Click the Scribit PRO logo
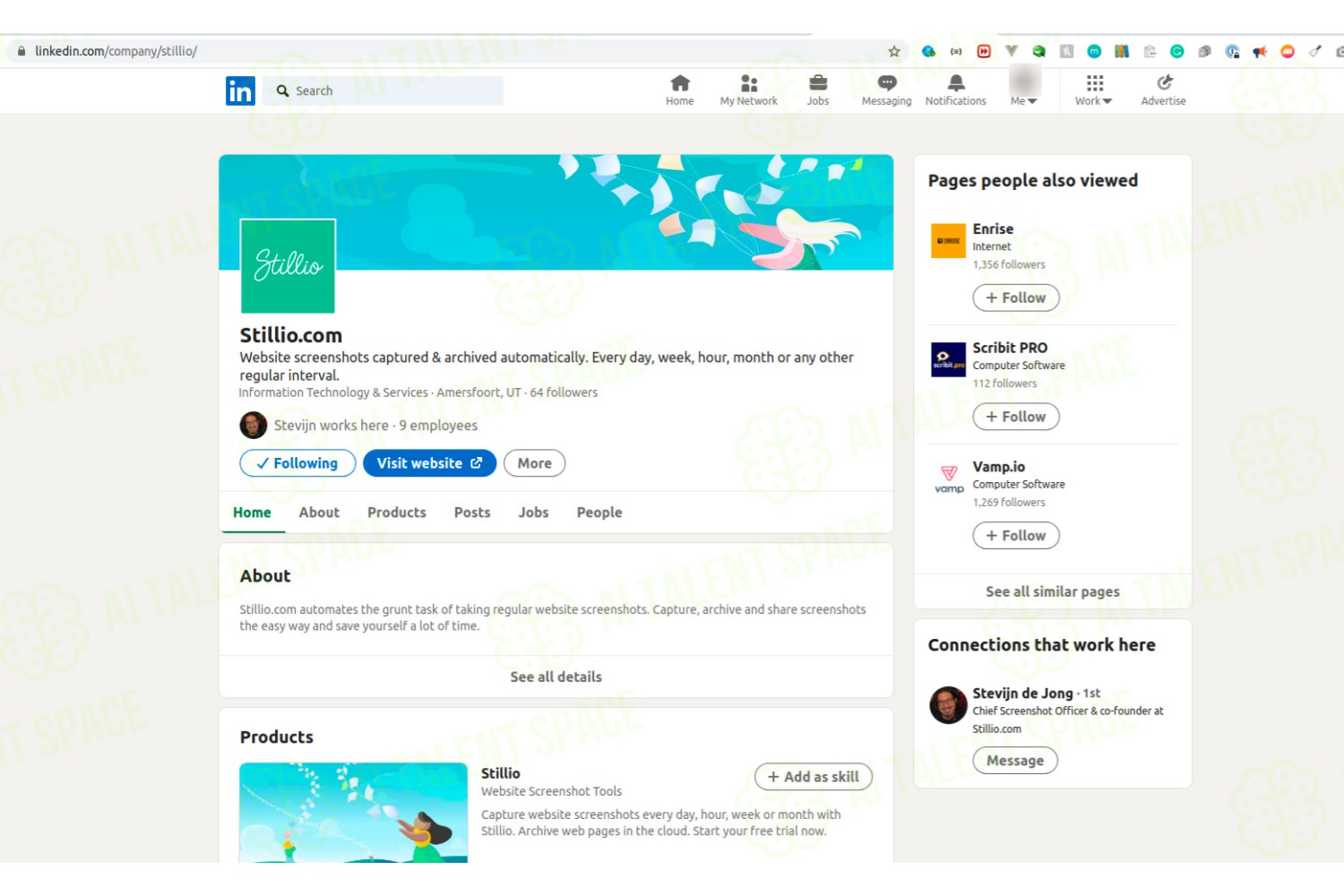 (x=948, y=359)
